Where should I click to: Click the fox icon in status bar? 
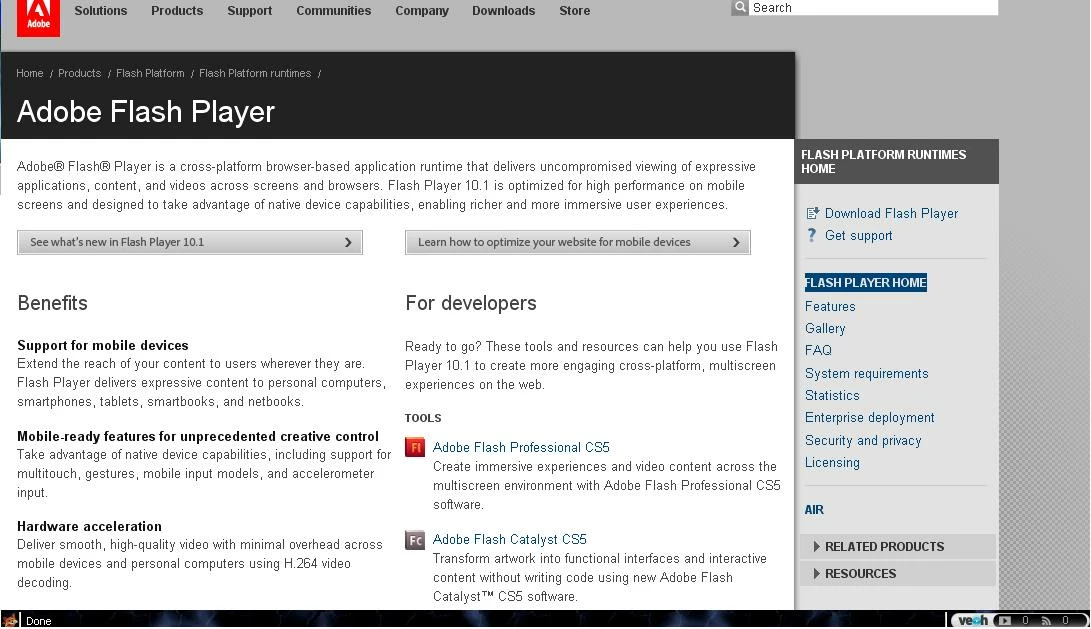10,620
